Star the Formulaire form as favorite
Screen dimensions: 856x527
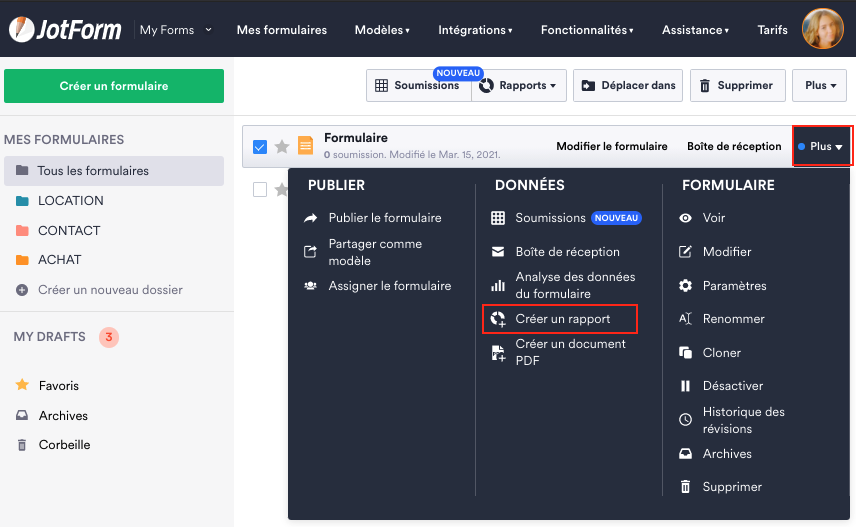(x=282, y=147)
